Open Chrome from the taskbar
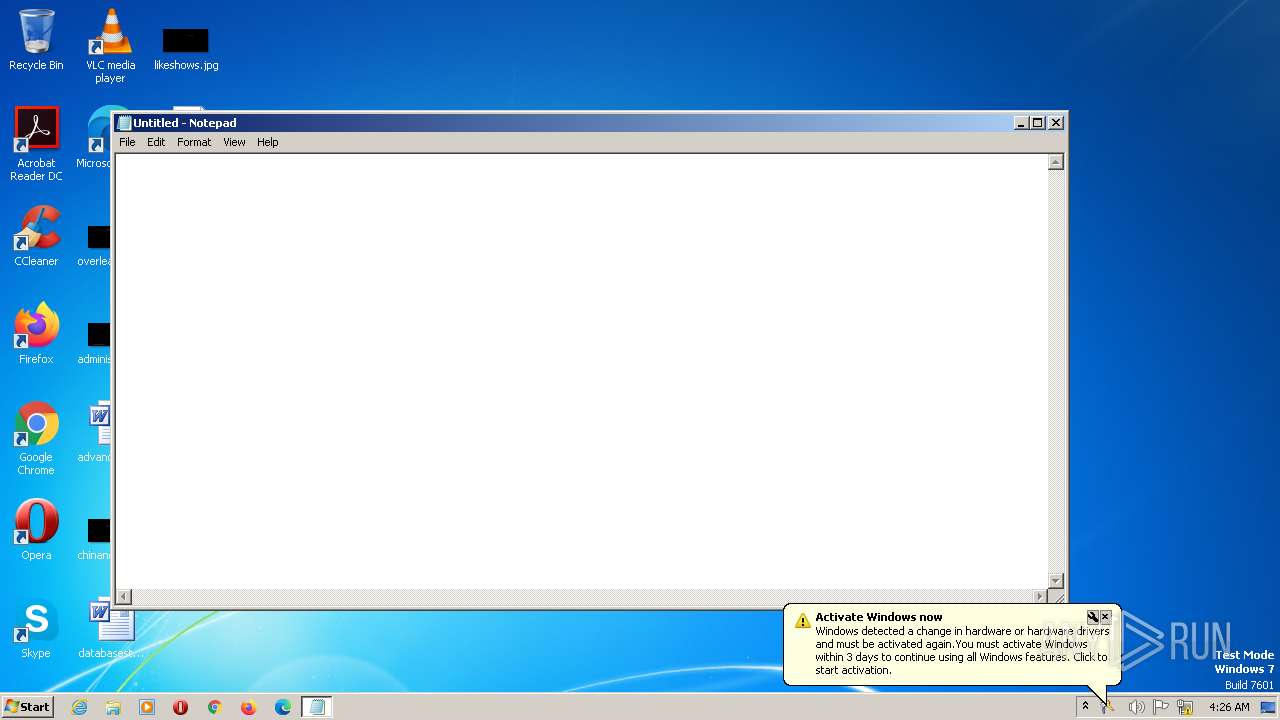Image resolution: width=1280 pixels, height=720 pixels. coord(214,707)
